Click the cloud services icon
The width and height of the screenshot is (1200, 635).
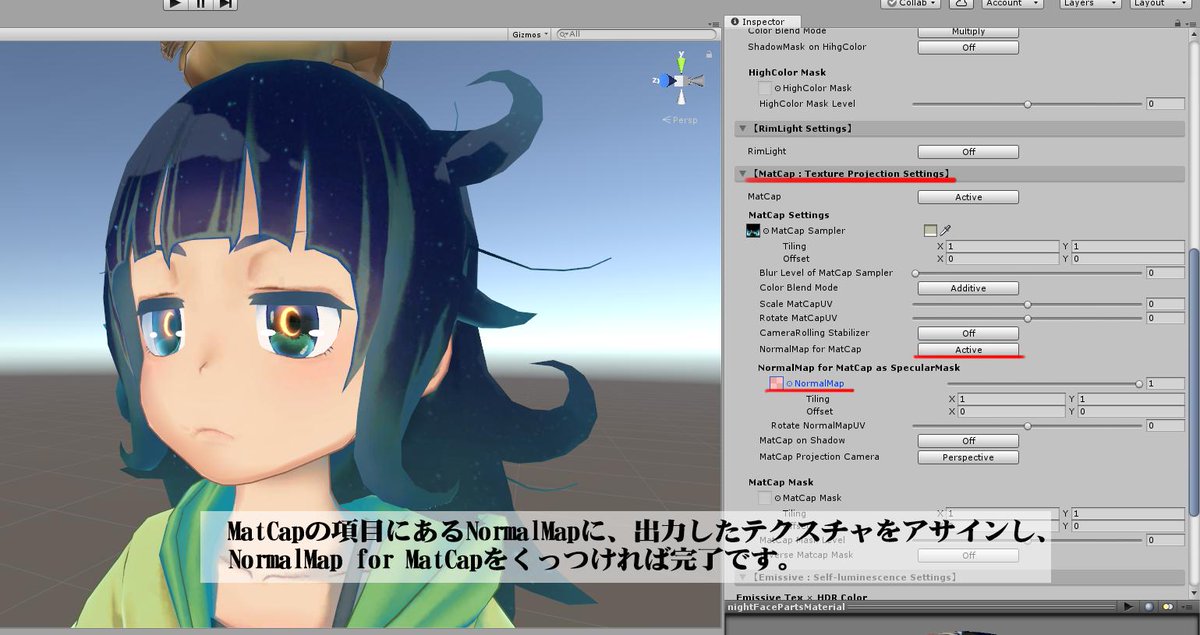[959, 4]
